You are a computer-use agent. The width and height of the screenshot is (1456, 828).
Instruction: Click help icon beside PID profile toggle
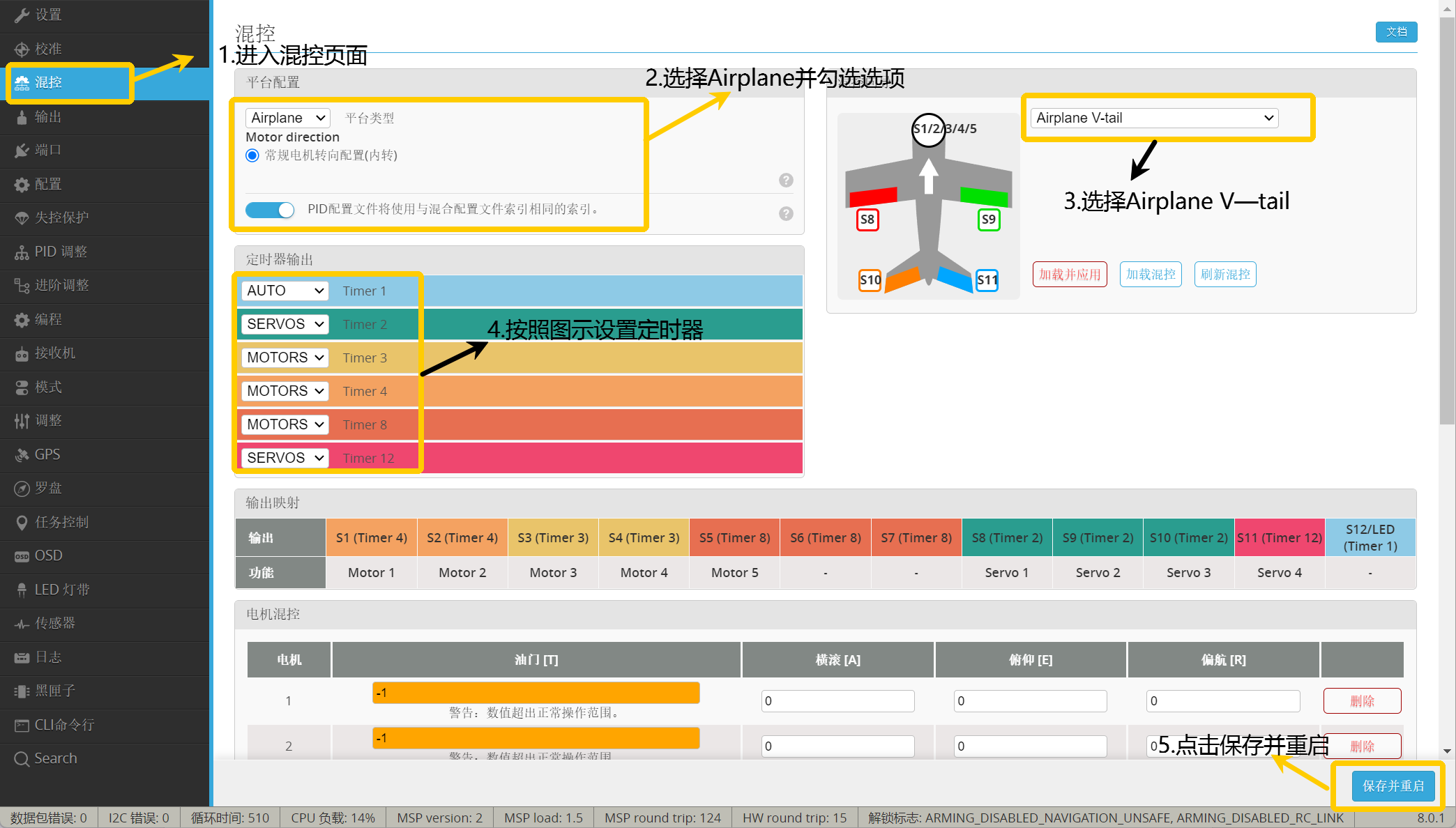[786, 214]
